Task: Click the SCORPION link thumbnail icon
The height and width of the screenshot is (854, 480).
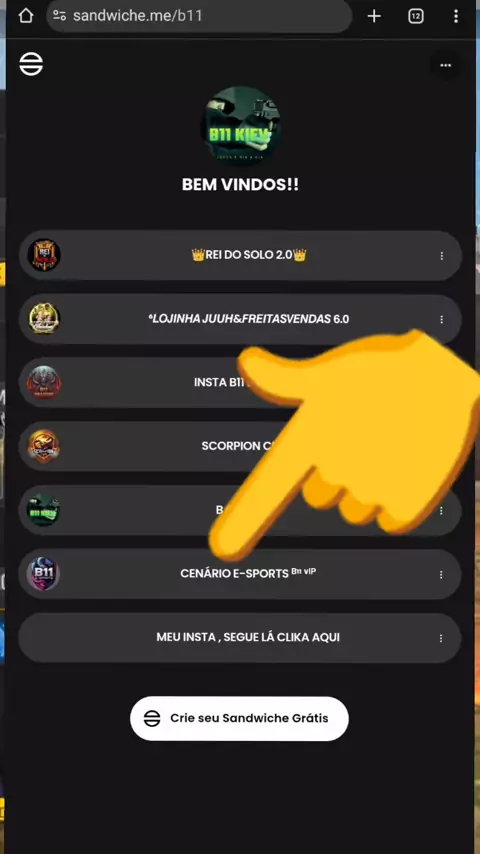Action: (44, 446)
